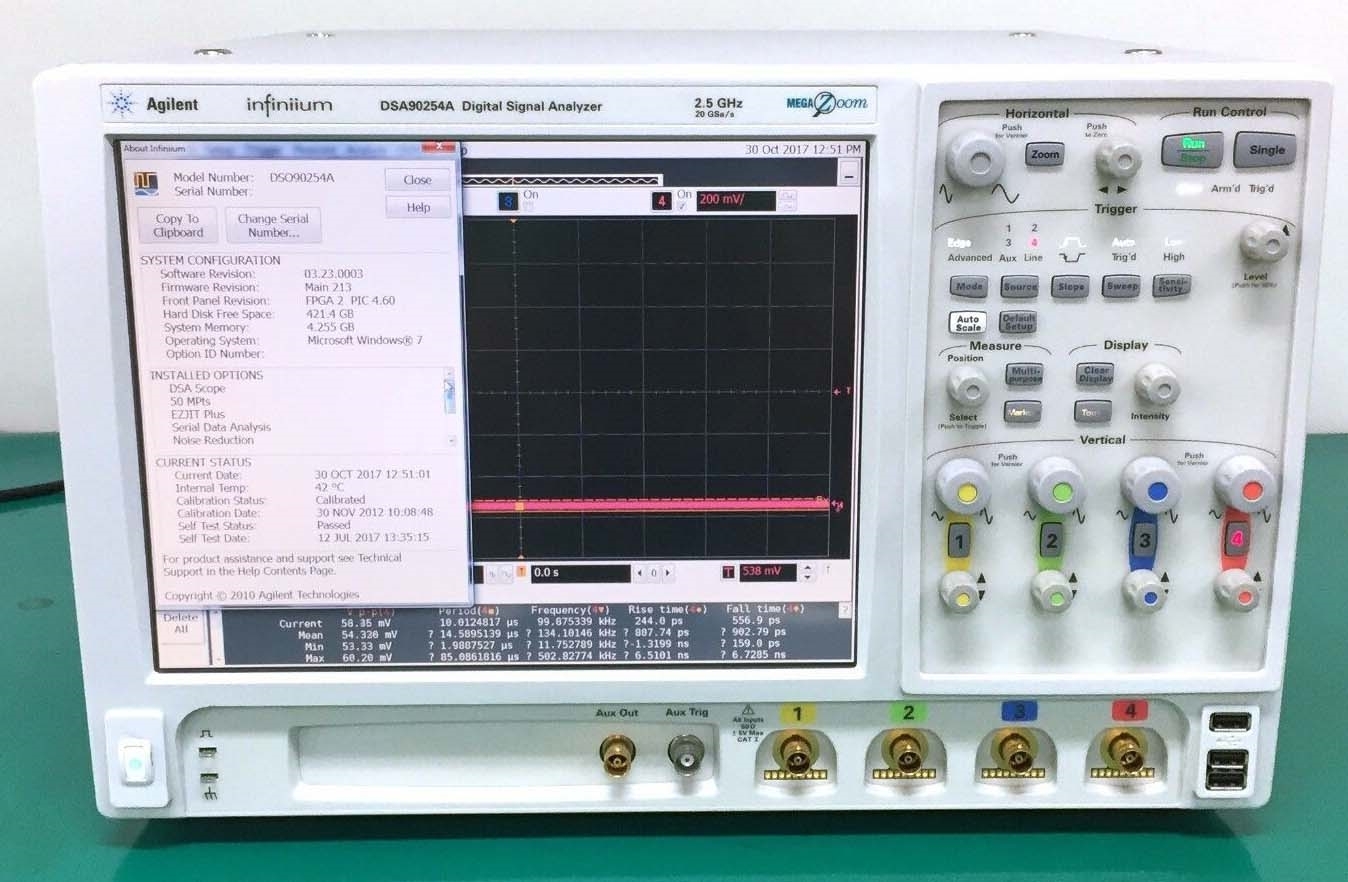Click the Microsoft Windows 7 operating system value
Viewport: 1348px width, 882px height.
[365, 340]
